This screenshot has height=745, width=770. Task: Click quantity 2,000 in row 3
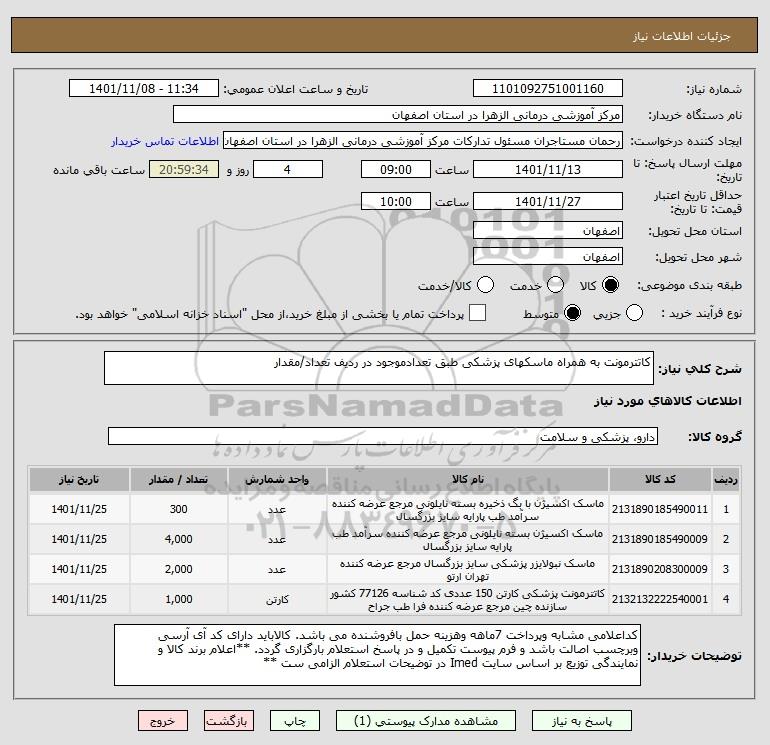(x=179, y=570)
